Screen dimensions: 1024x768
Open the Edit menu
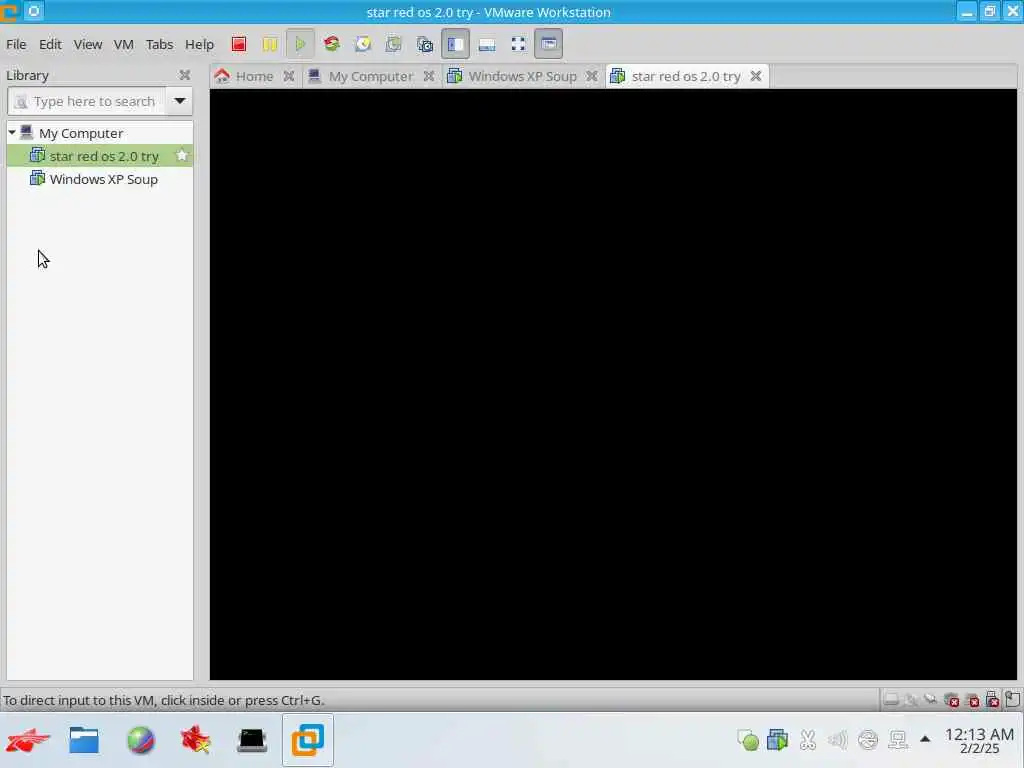50,44
